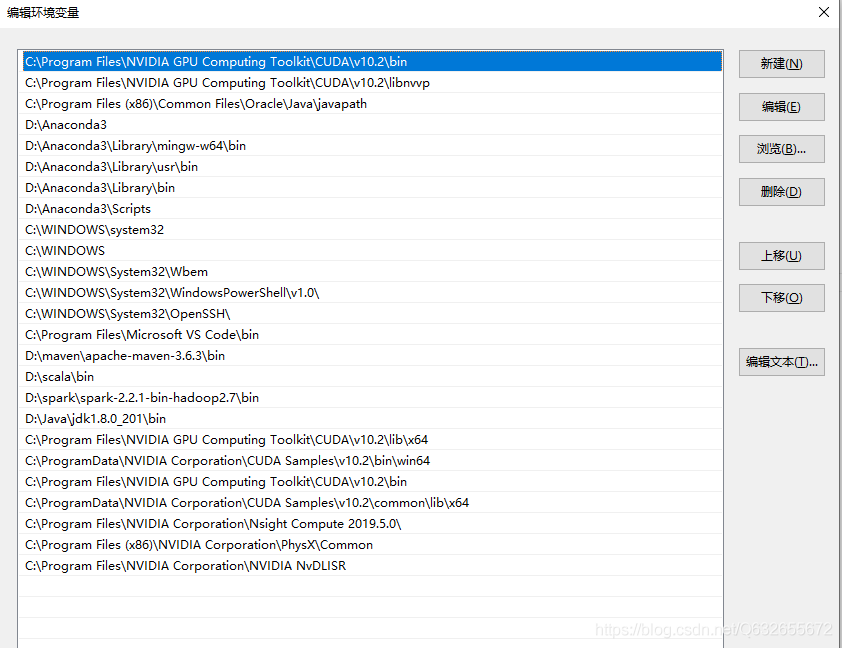Select the plain C:\WINDOWS entry

372,250
